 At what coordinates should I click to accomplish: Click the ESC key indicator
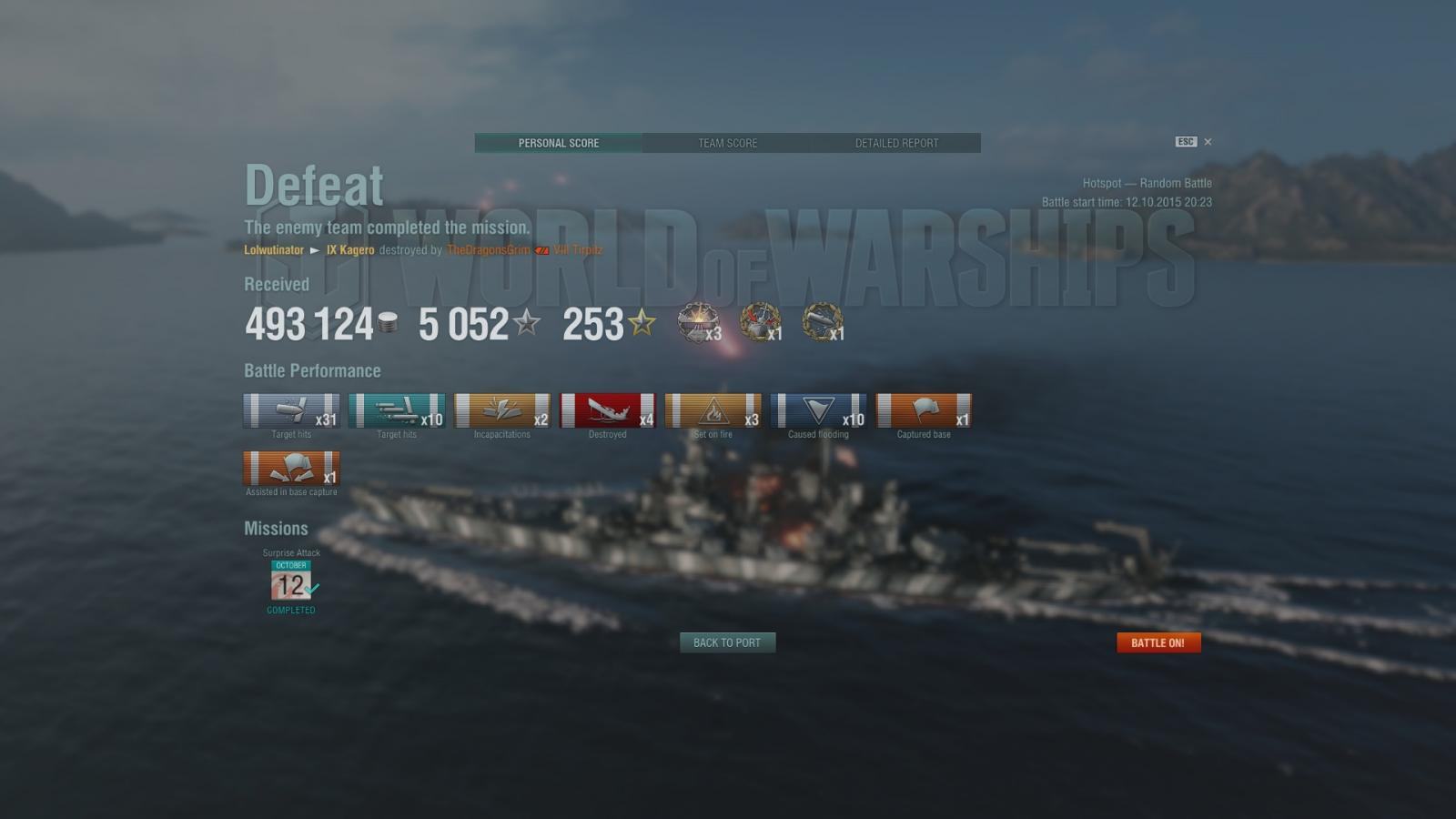click(x=1186, y=142)
